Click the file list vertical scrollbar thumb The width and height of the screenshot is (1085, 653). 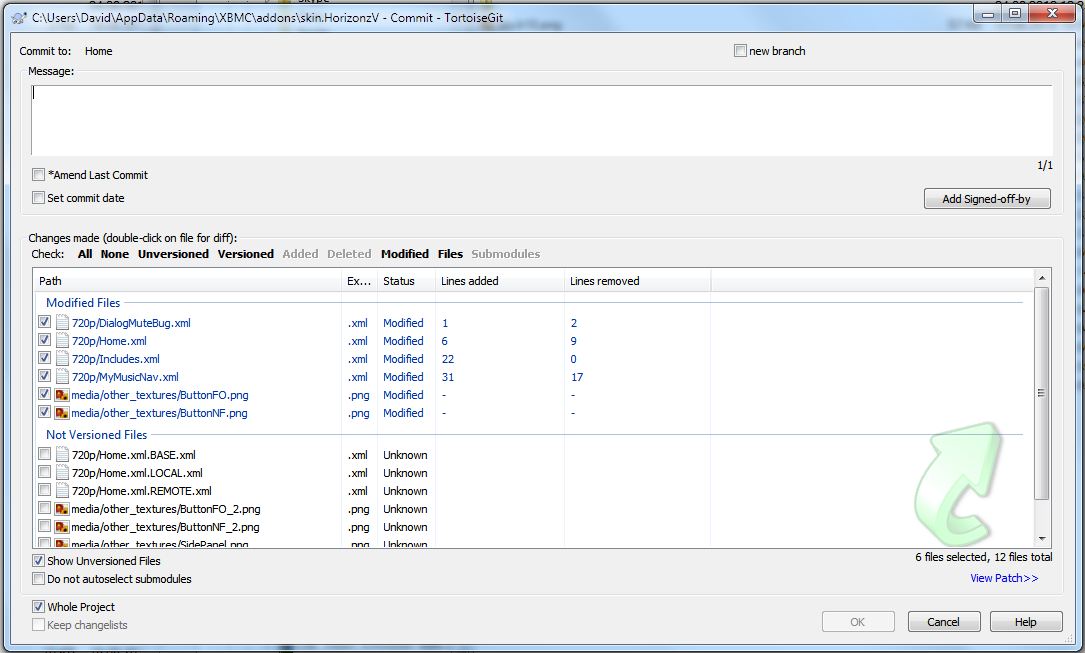click(x=1042, y=392)
